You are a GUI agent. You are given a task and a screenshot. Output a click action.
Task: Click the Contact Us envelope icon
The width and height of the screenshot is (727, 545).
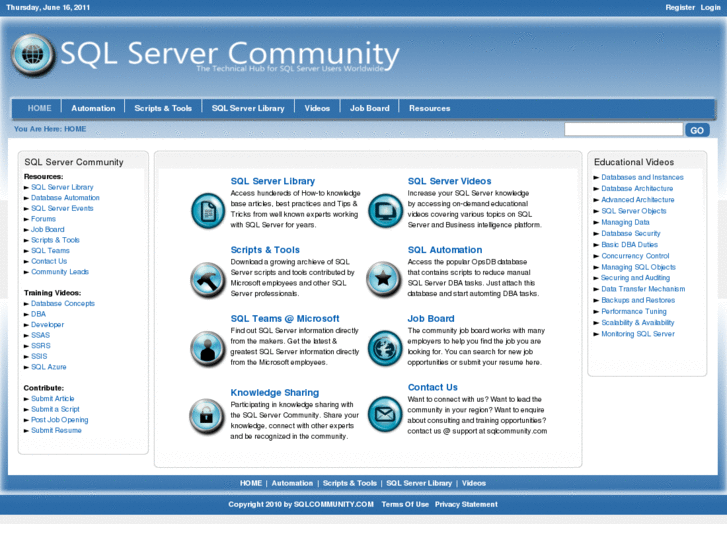(384, 415)
